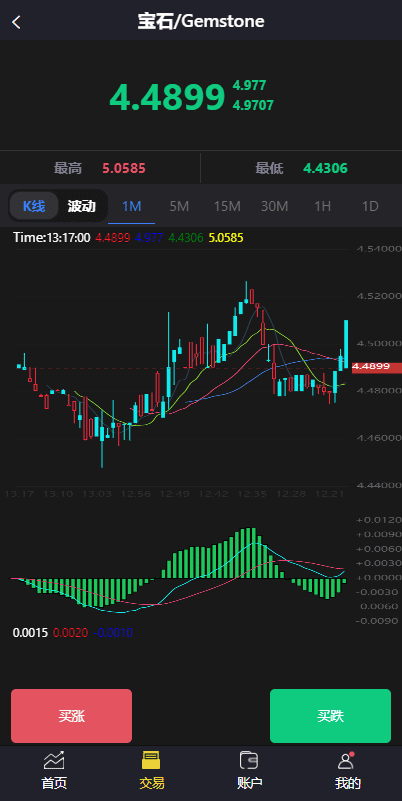Click the green 买跌 buy-down button

click(x=330, y=716)
